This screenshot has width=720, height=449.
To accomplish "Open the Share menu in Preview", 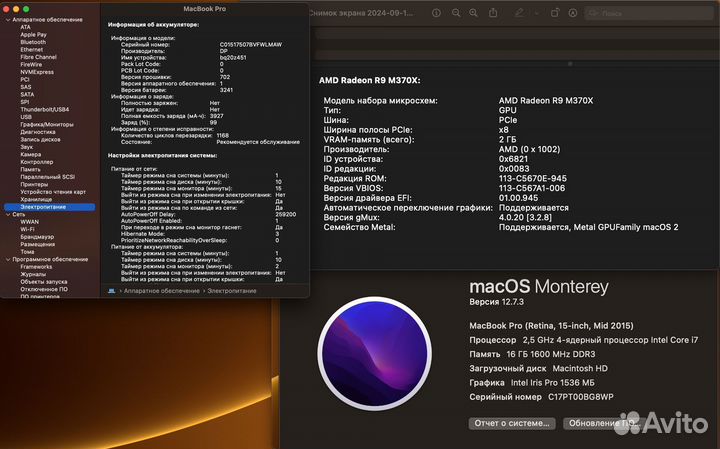I will pyautogui.click(x=493, y=13).
